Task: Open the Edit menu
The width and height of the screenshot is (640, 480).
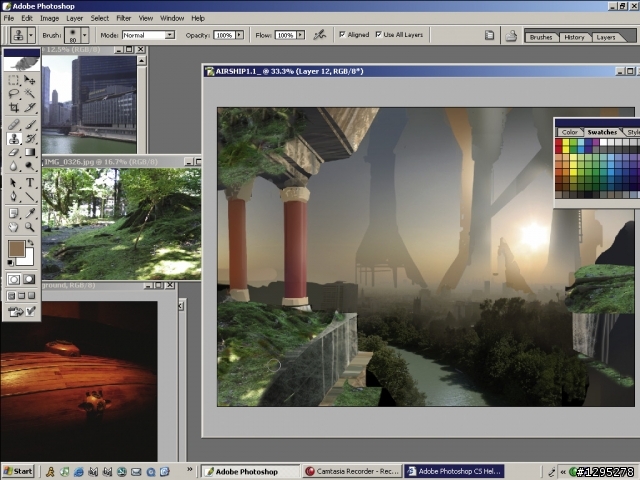Action: click(27, 18)
